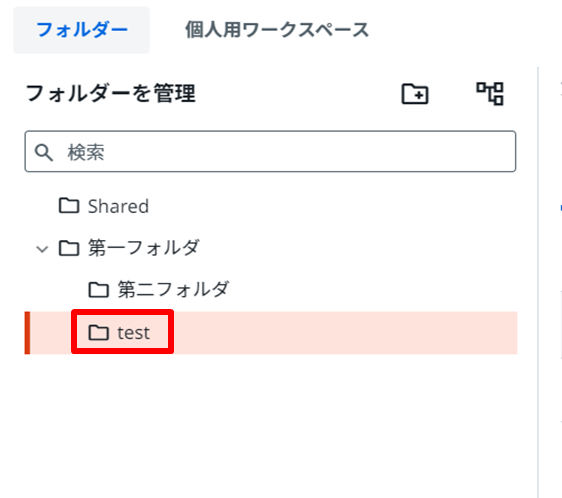This screenshot has width=562, height=498.
Task: Select the 第二フォルダ subfolder label
Action: [x=173, y=290]
